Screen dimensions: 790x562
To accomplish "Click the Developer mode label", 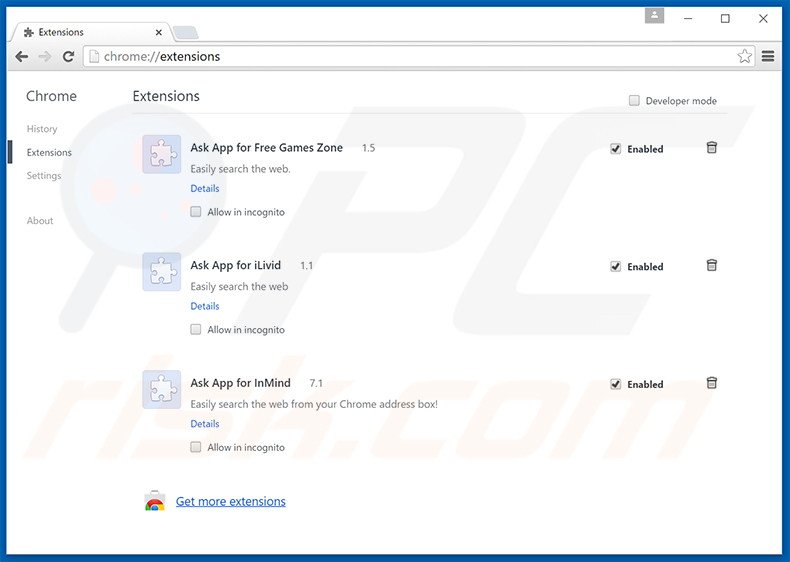I will point(681,101).
